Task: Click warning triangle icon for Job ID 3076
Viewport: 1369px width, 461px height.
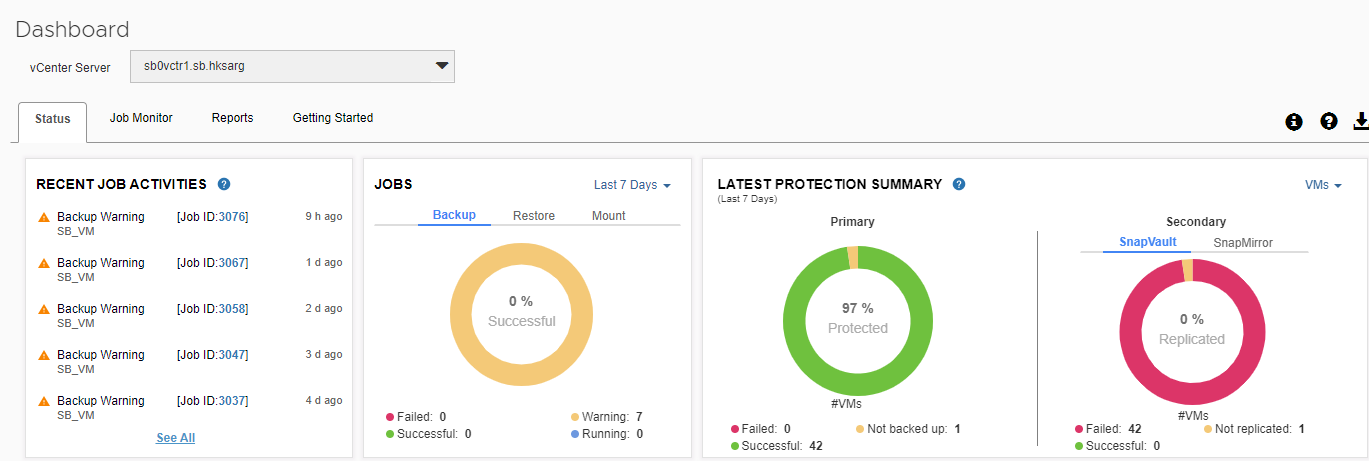Action: pos(44,217)
